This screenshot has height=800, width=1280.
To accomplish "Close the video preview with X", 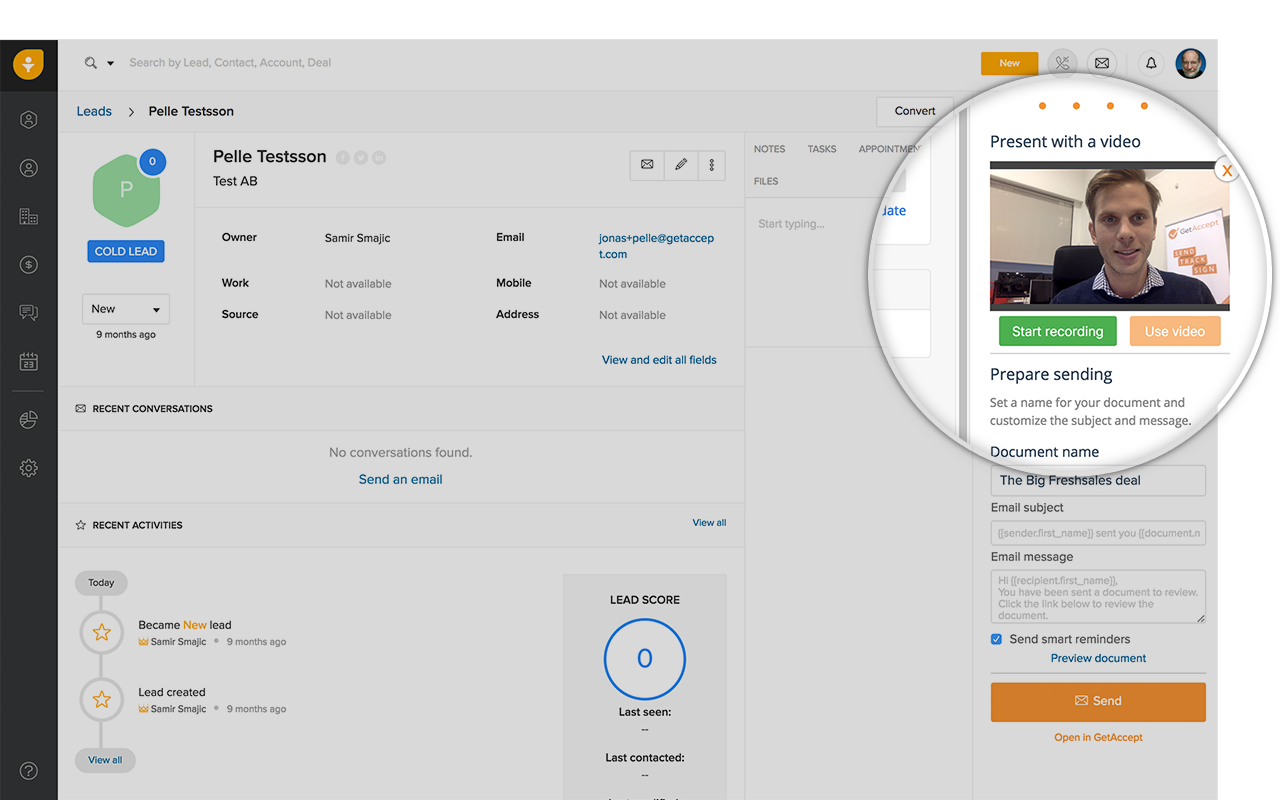I will click(x=1227, y=170).
